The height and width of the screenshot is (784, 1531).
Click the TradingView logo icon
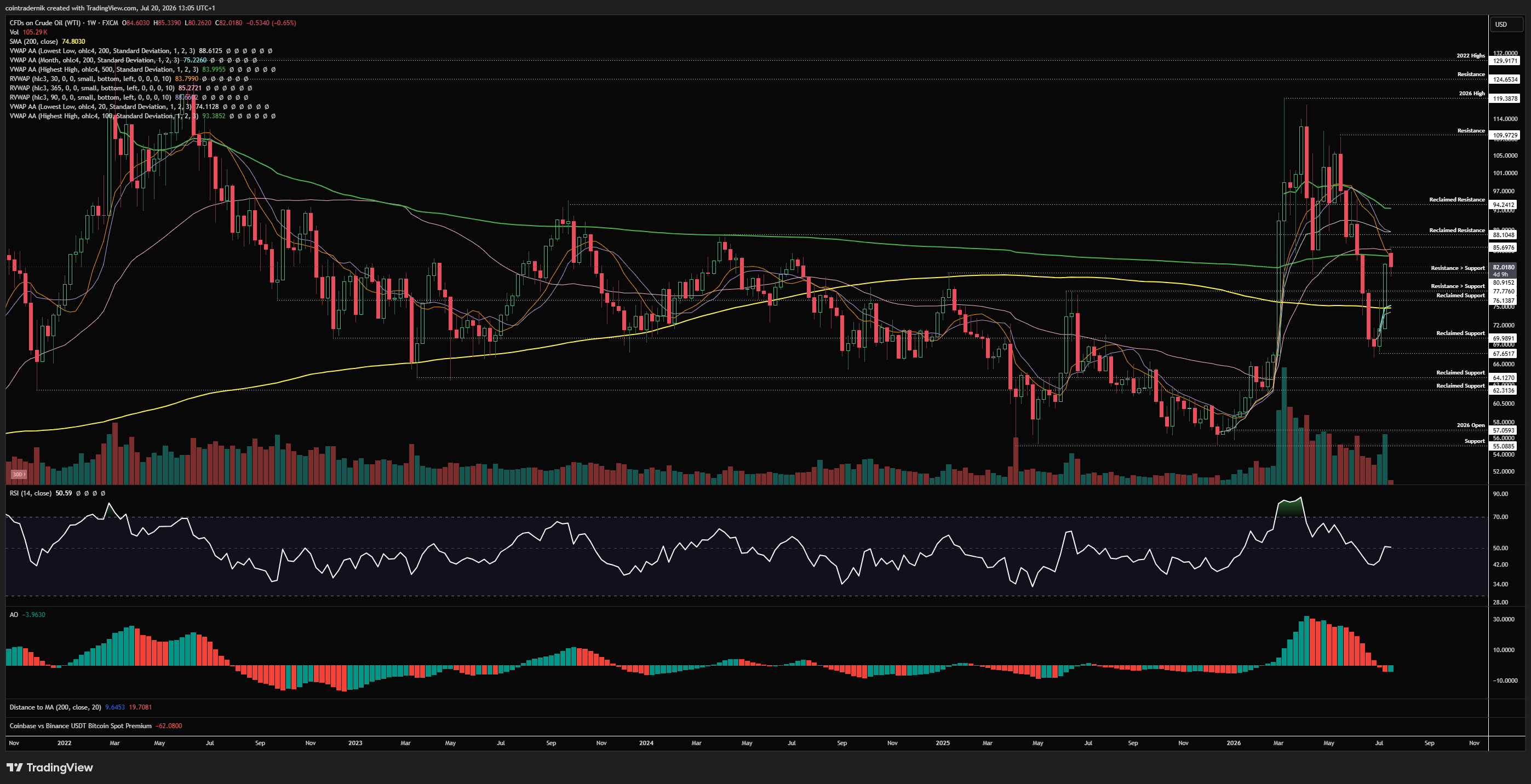15,768
